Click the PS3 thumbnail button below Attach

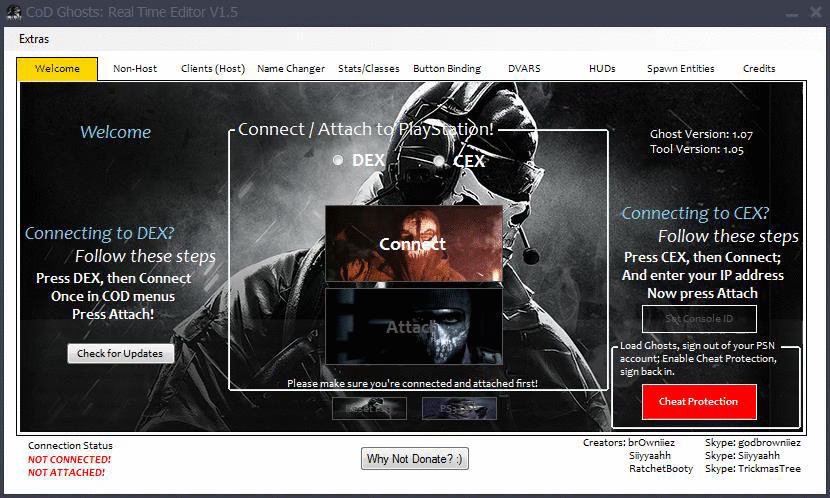click(x=459, y=409)
